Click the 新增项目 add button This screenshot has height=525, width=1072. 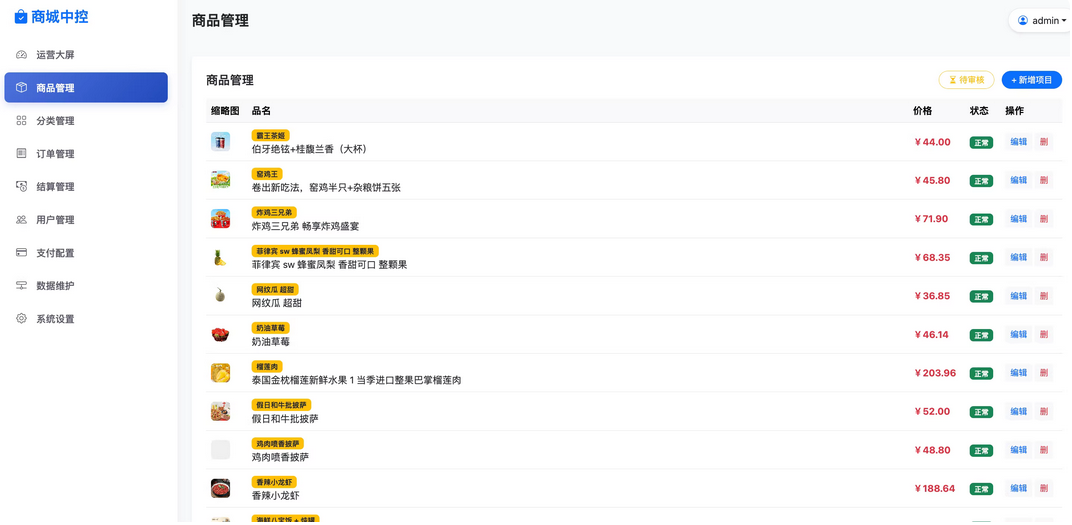(1031, 80)
